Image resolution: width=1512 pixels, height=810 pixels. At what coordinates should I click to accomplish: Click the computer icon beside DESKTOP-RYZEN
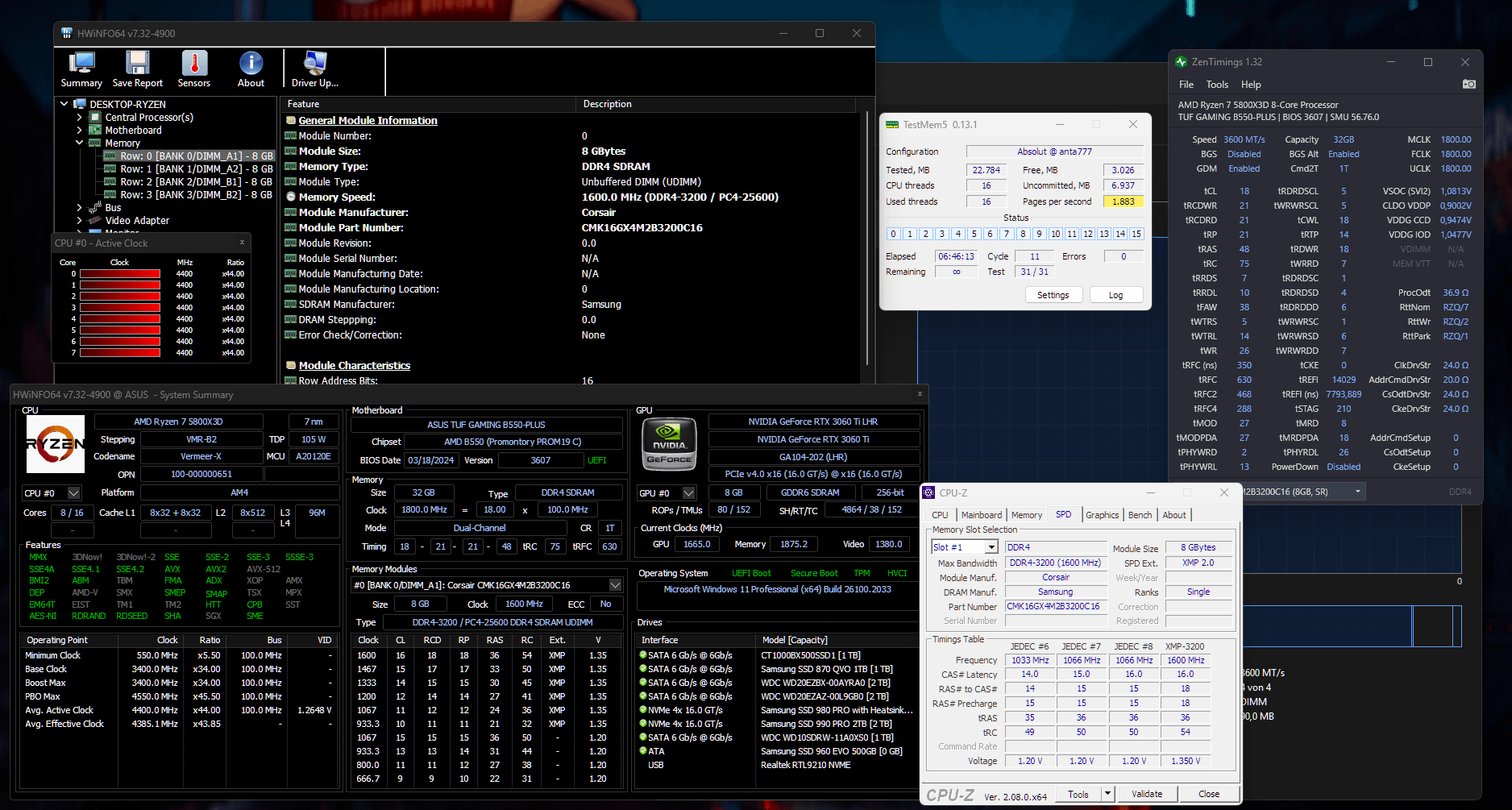point(80,104)
